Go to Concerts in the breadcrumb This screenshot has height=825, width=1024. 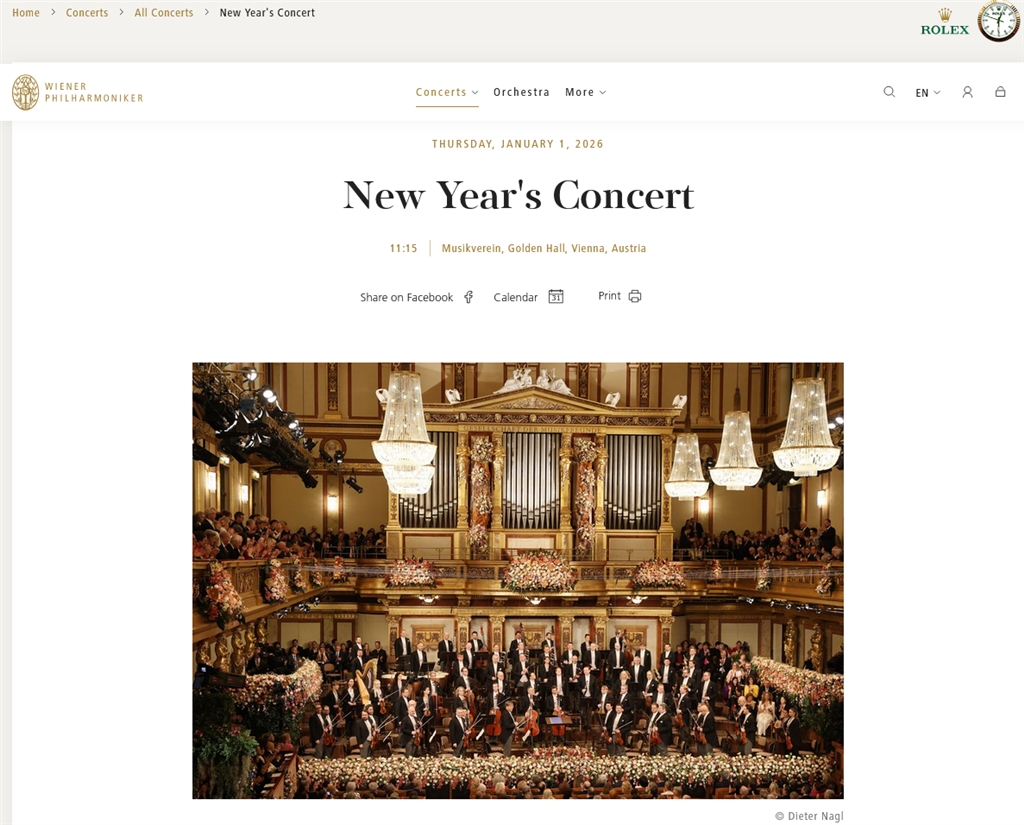click(x=87, y=12)
